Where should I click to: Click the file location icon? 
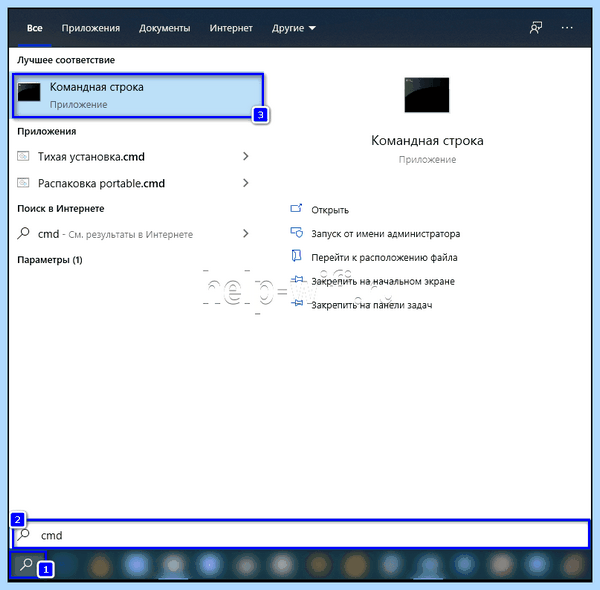click(296, 256)
